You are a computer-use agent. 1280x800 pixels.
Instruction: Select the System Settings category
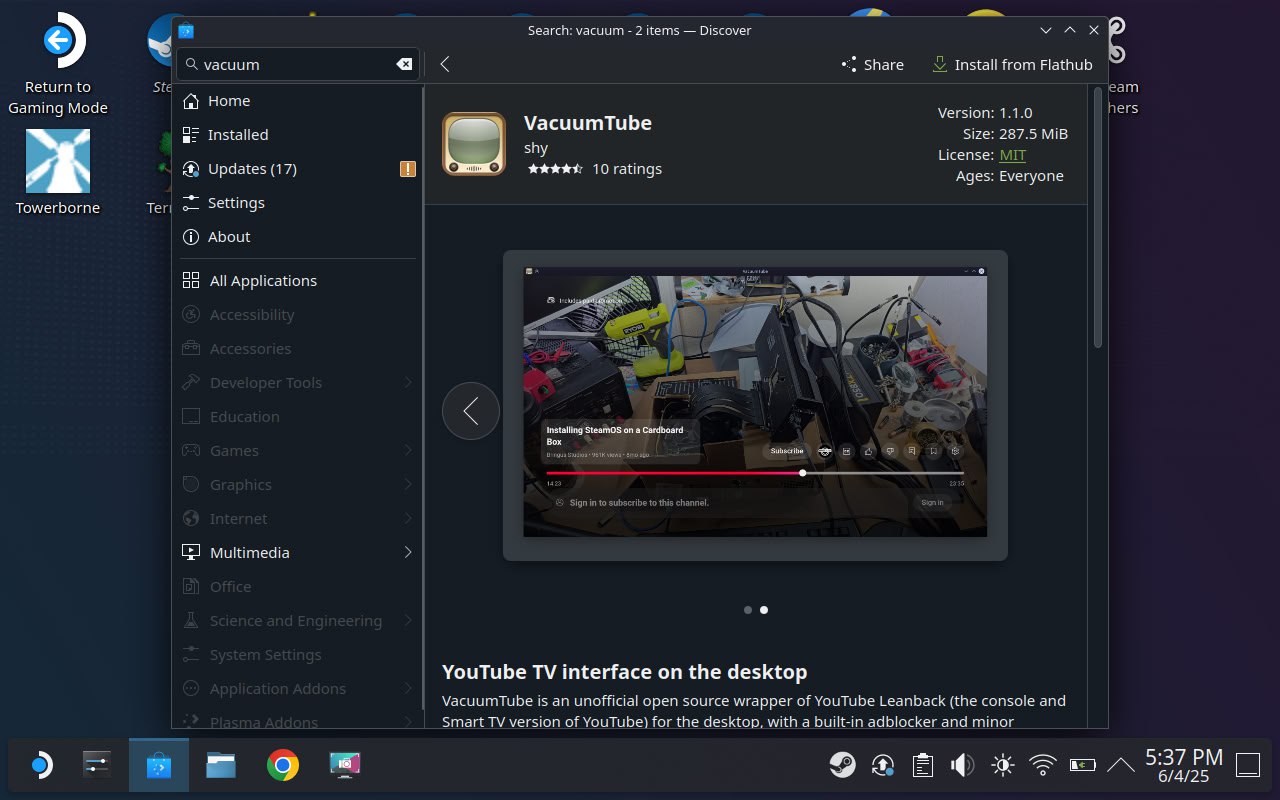298,655
